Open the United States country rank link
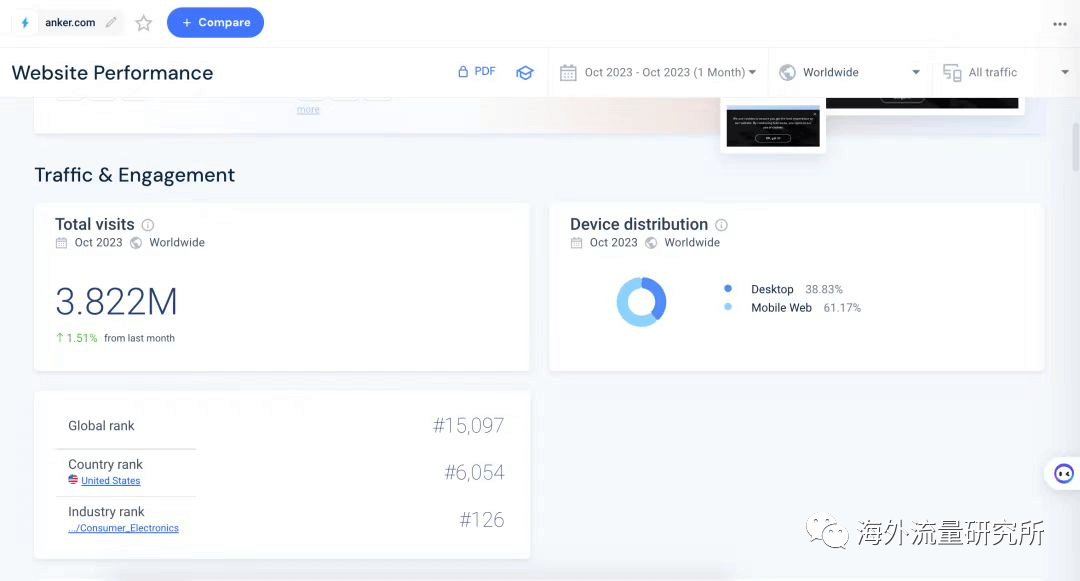This screenshot has width=1080, height=581. point(111,480)
